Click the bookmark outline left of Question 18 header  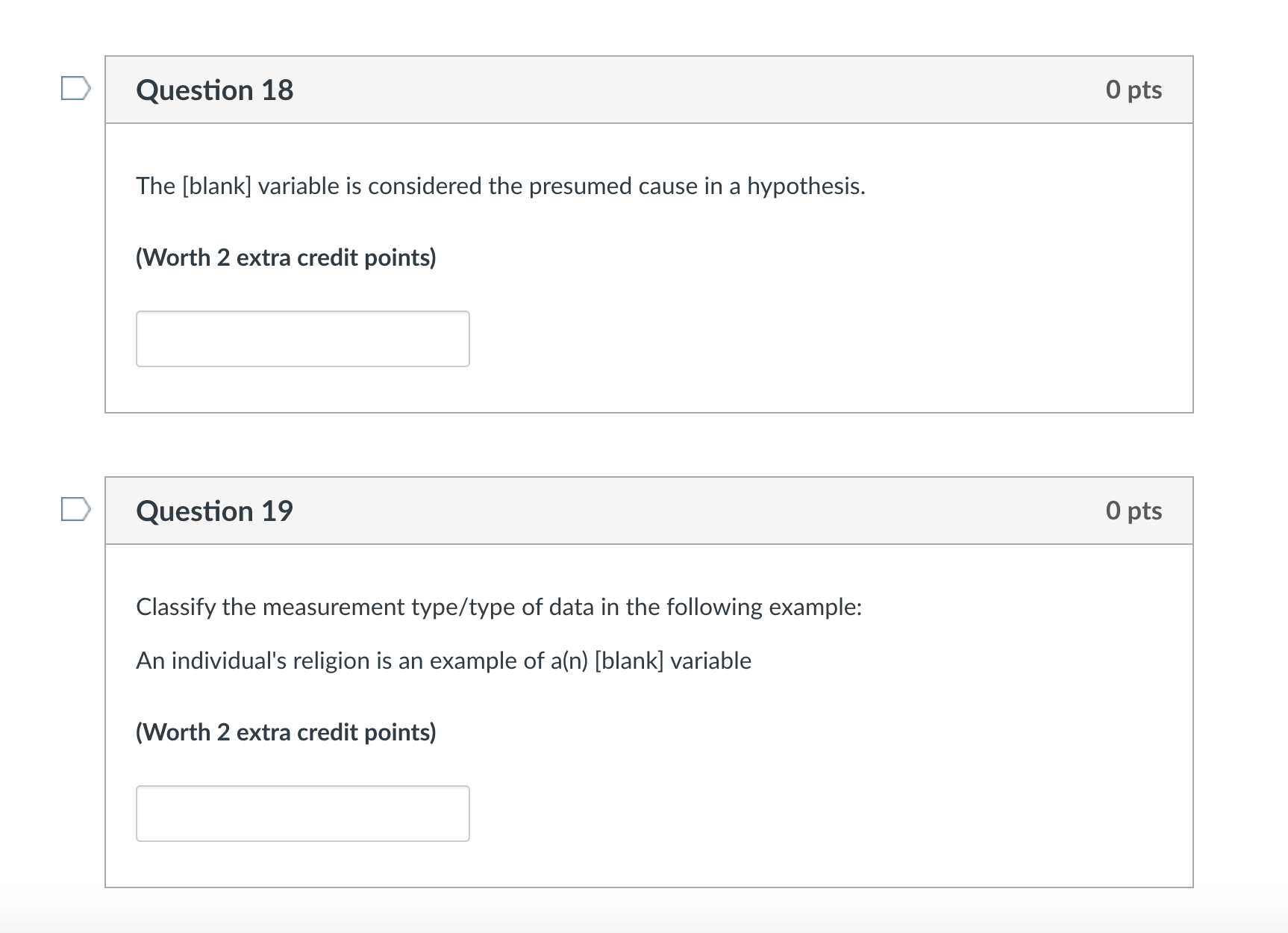tap(75, 89)
